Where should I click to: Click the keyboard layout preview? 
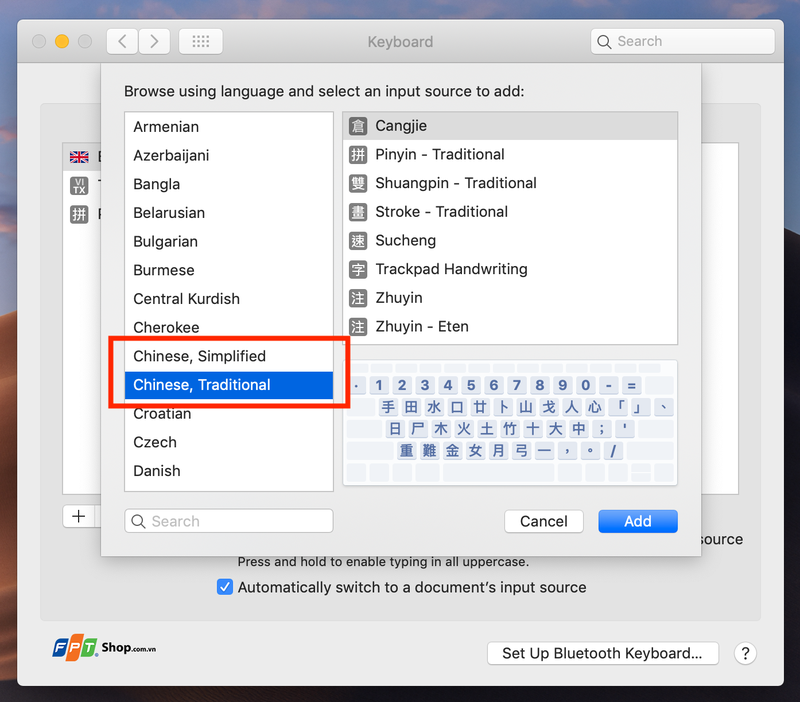[x=510, y=422]
